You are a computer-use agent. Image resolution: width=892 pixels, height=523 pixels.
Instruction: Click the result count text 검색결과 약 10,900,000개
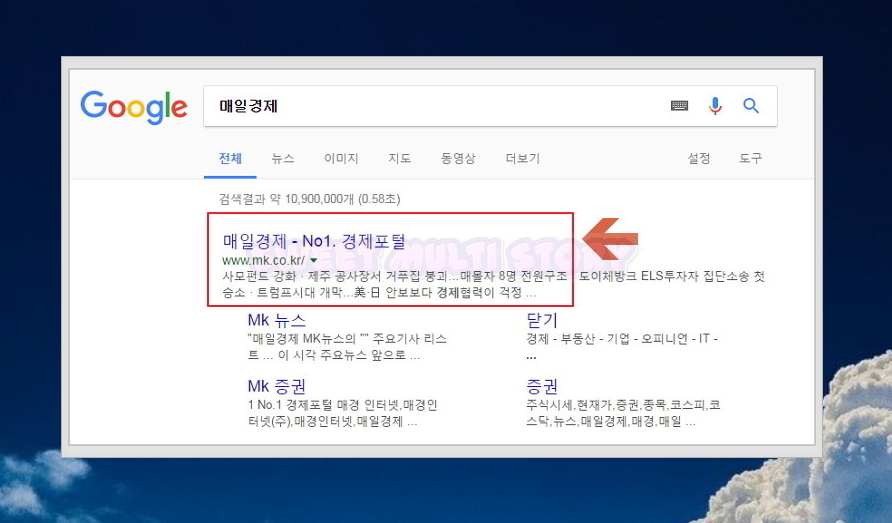(x=309, y=199)
